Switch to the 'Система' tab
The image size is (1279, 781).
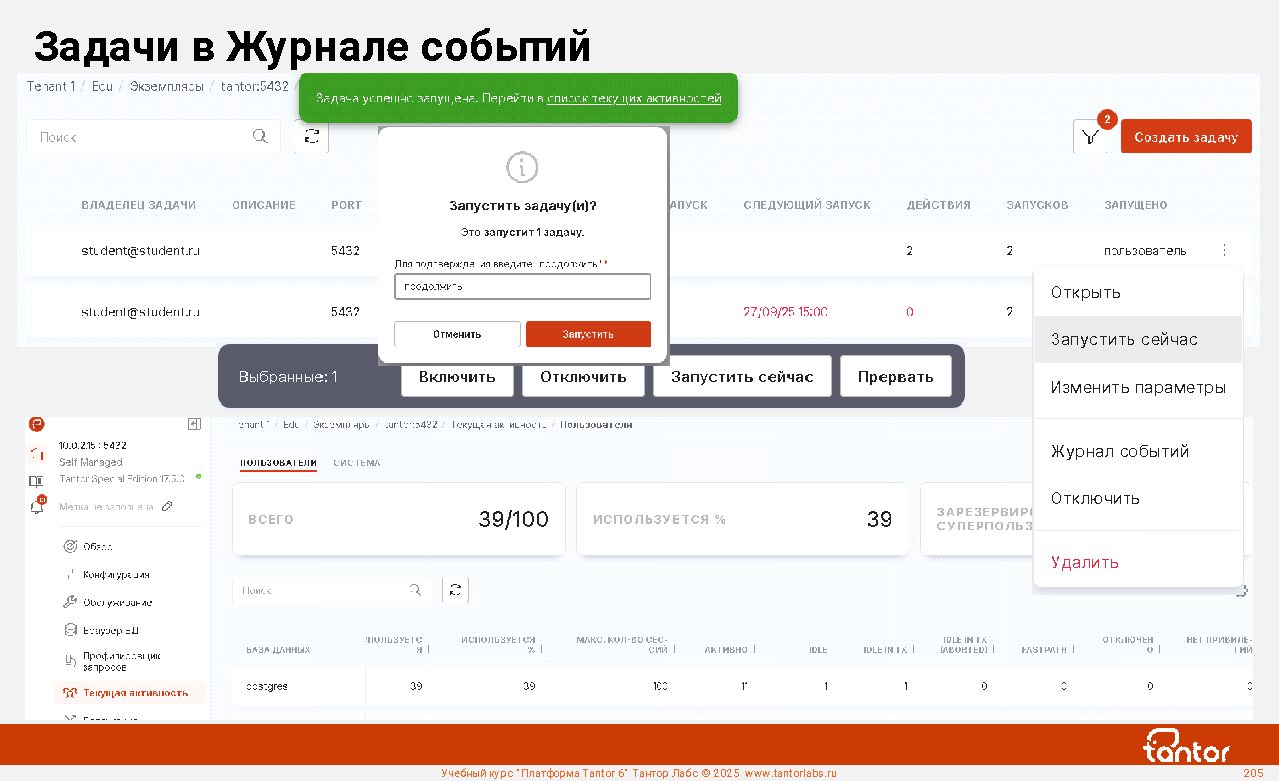coord(357,463)
